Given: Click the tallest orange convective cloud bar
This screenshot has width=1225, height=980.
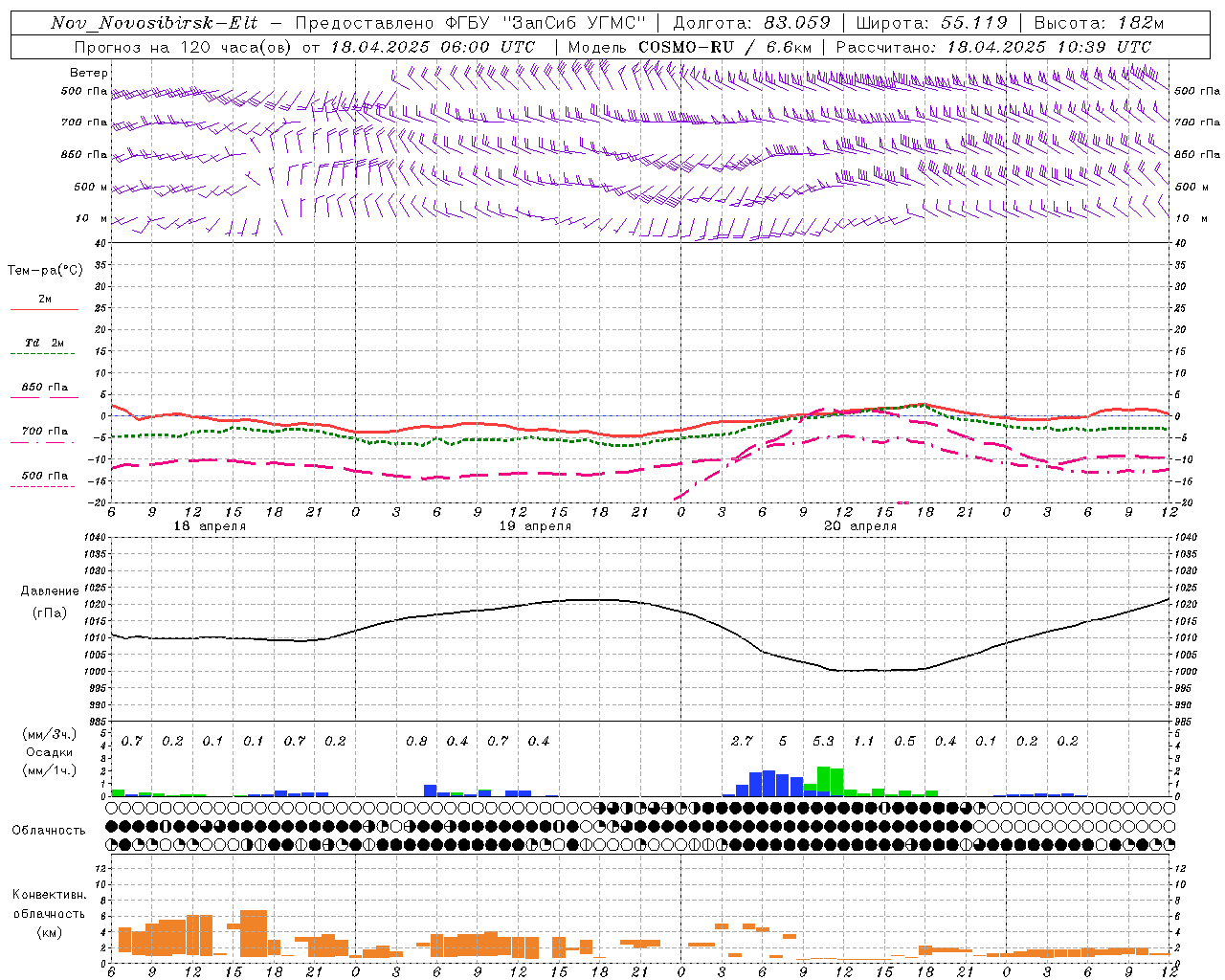Looking at the screenshot, I should coord(254,933).
